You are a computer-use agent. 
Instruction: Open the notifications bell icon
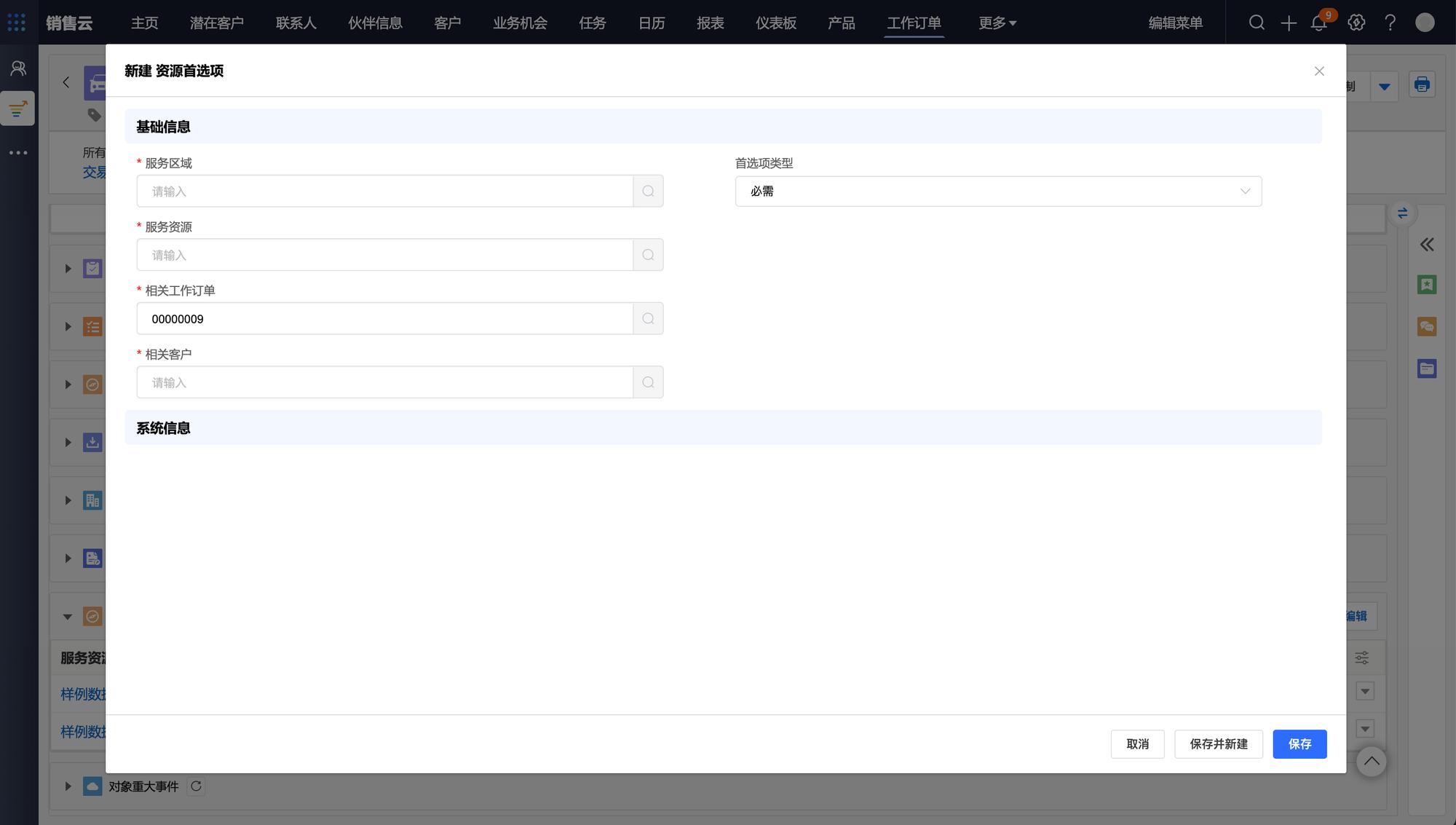tap(1318, 23)
